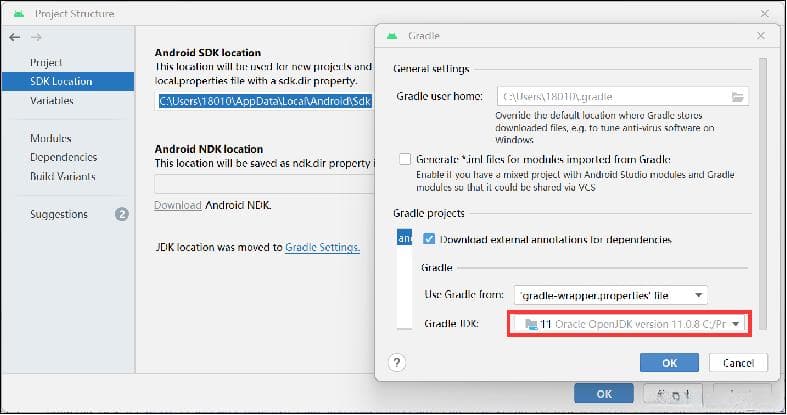Click OK in the Gradle dialog
787x415 pixels.
[669, 363]
